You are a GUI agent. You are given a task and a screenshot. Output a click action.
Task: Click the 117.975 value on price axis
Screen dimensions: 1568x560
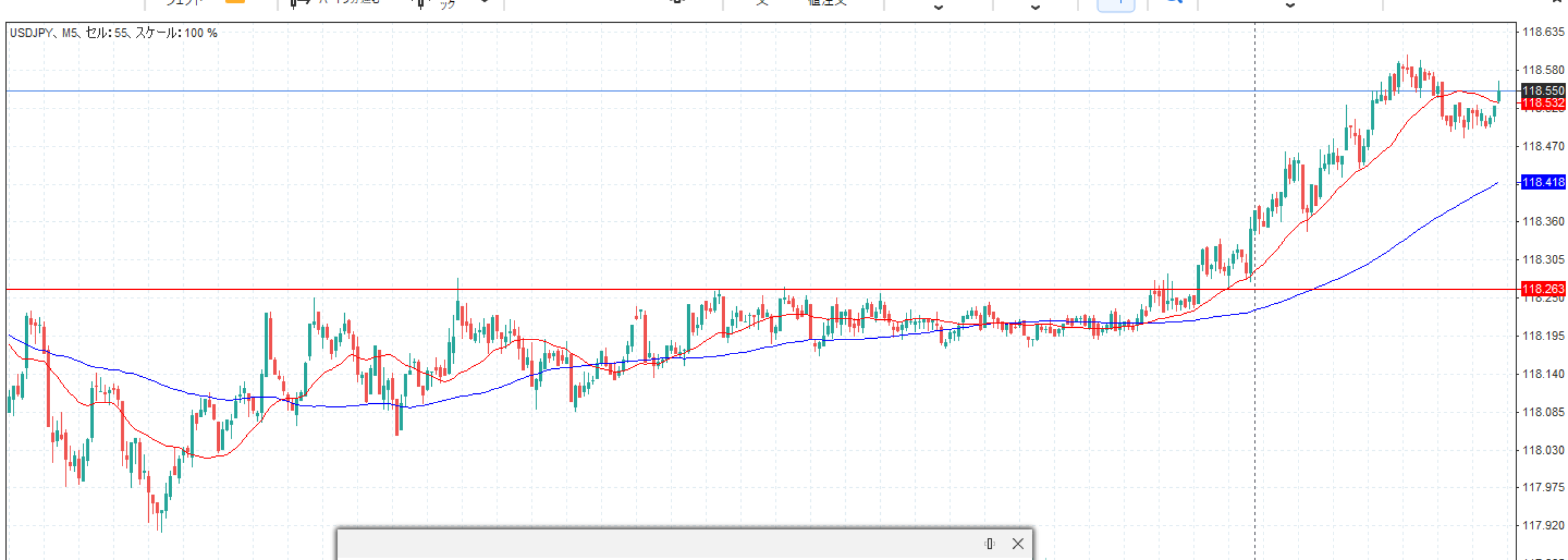pos(1542,487)
